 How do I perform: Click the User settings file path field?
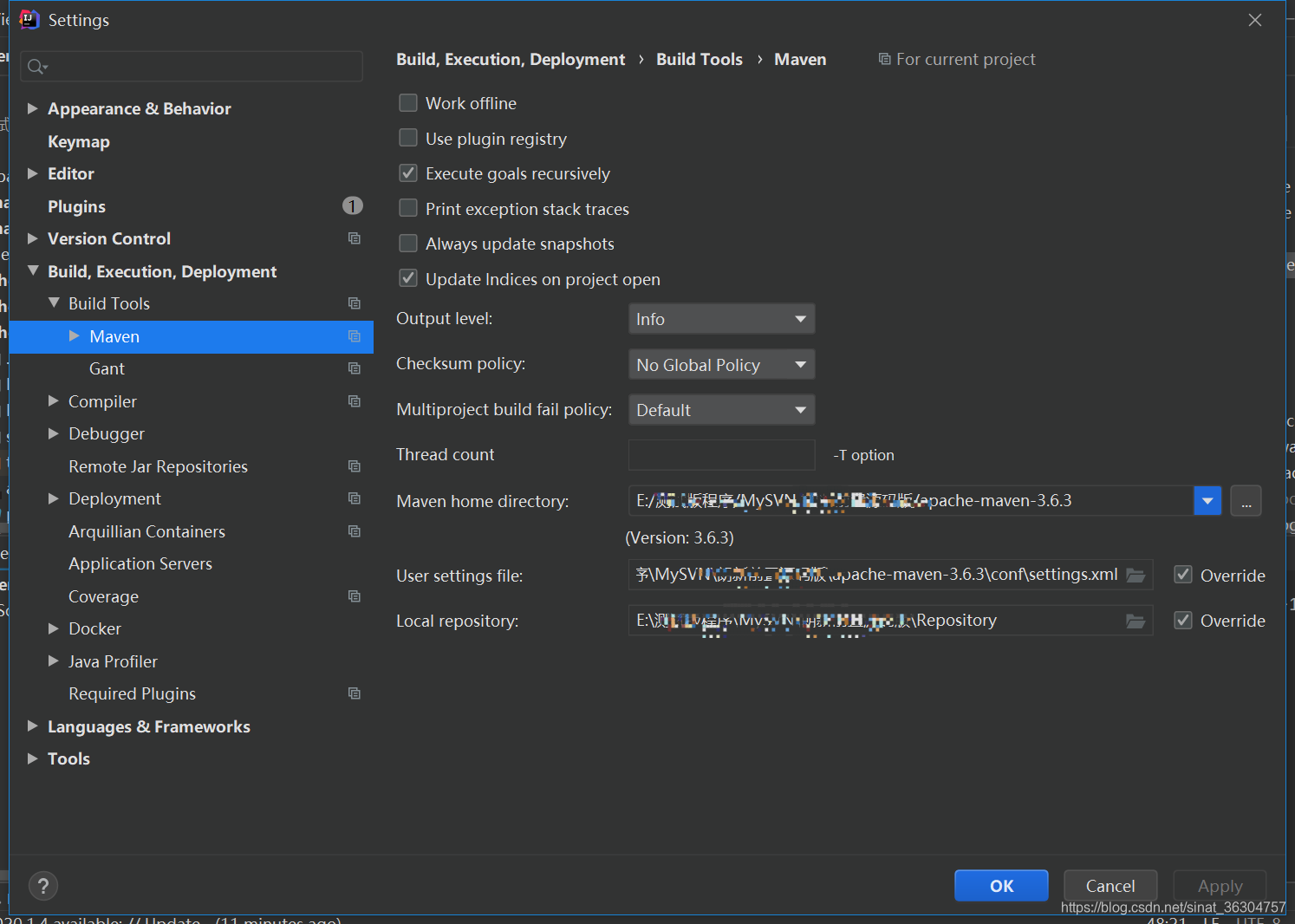[890, 575]
